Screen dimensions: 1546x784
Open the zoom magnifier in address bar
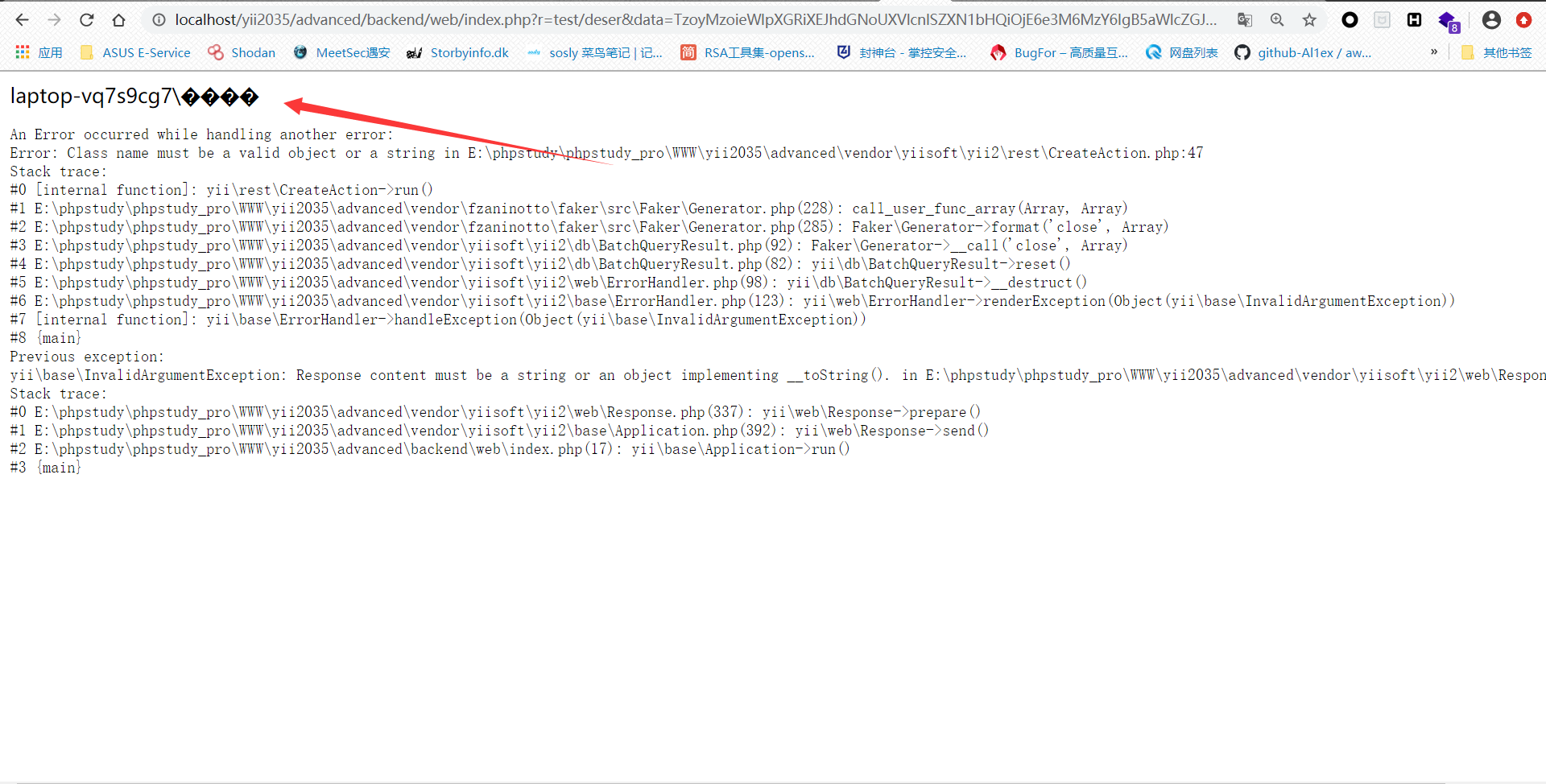point(1277,20)
